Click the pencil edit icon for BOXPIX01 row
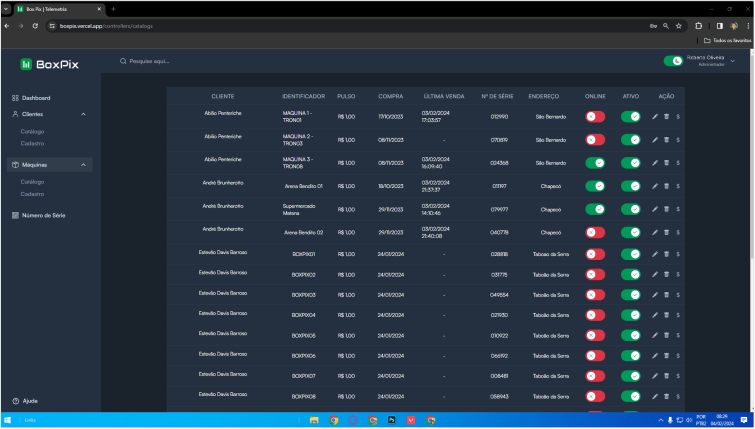The image size is (755, 429). (655, 254)
